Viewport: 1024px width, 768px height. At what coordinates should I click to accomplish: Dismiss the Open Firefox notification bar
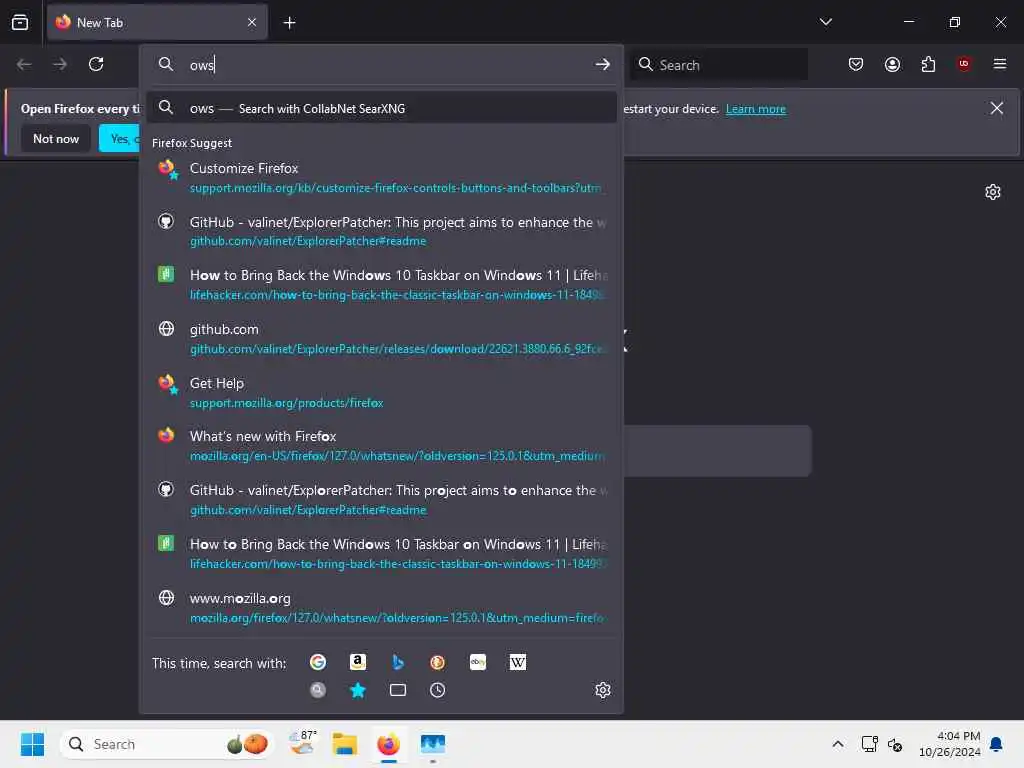(x=997, y=108)
